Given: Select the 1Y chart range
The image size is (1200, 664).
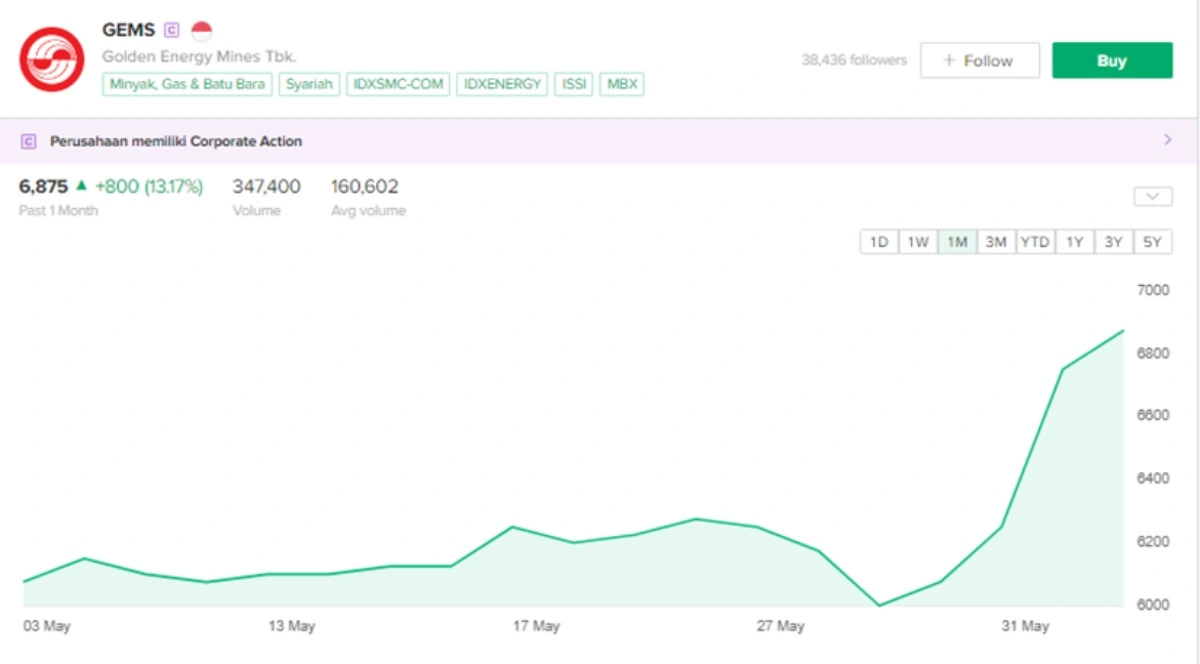Looking at the screenshot, I should click(x=1074, y=242).
